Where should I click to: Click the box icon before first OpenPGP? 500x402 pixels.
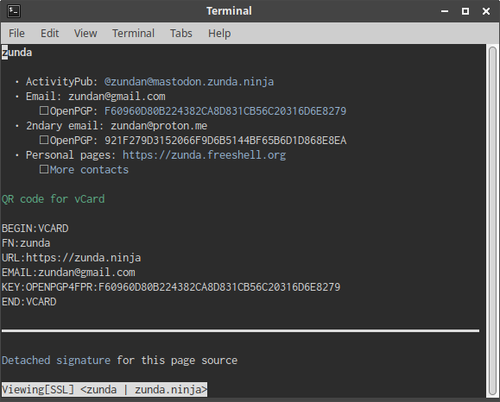pos(44,111)
